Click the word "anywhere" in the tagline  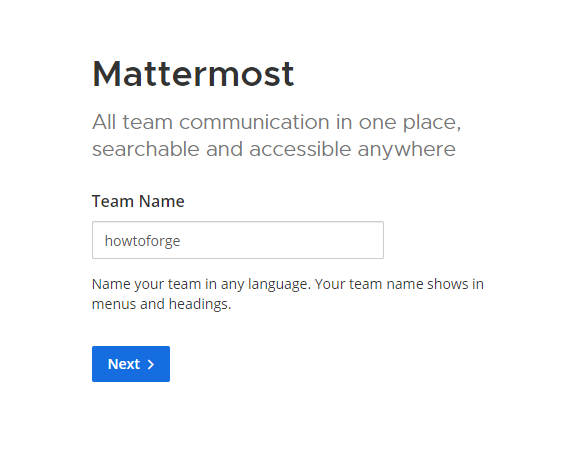click(407, 150)
